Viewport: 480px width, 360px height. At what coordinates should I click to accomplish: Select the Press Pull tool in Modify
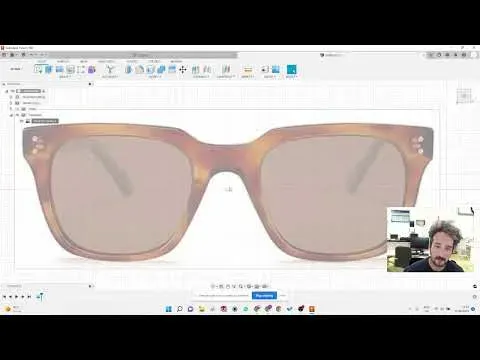point(129,69)
